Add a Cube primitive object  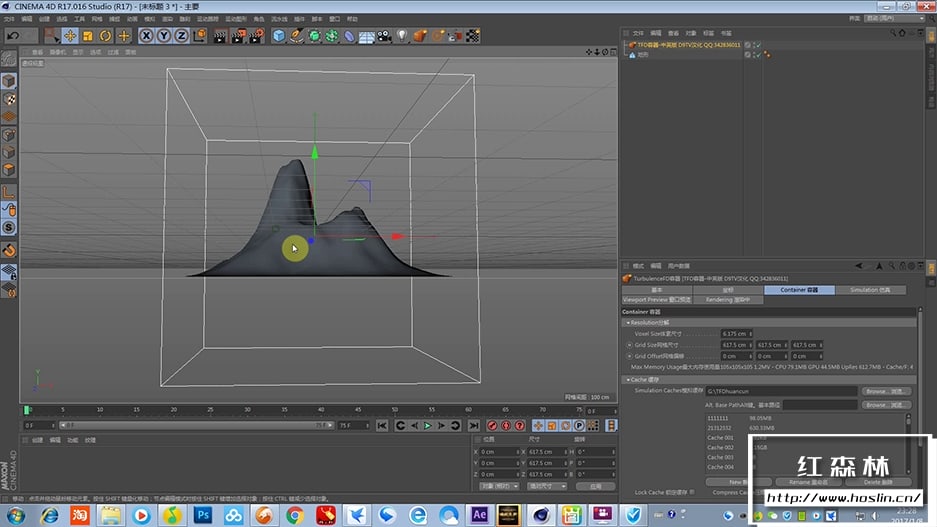click(278, 36)
